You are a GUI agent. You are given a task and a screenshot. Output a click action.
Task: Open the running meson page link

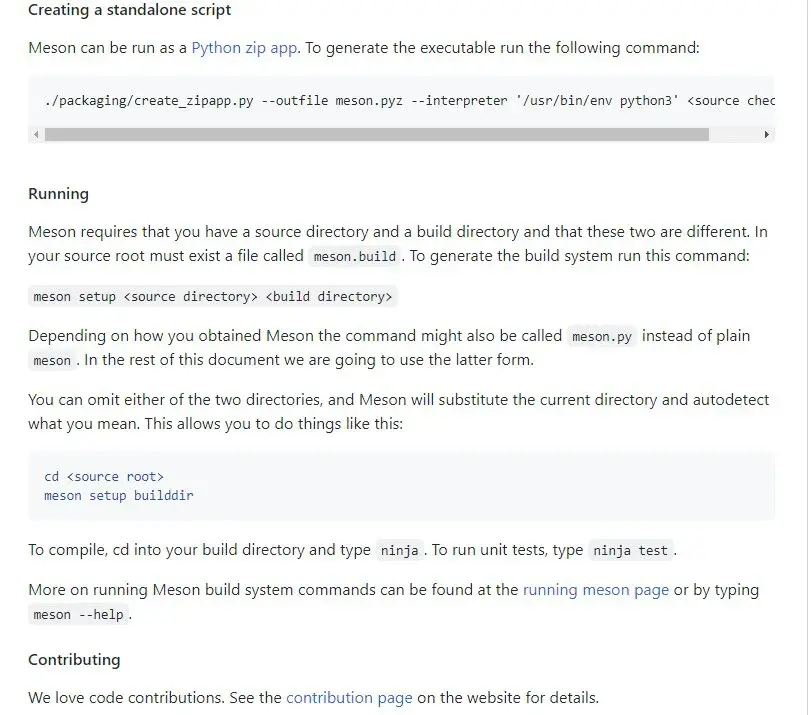click(596, 590)
